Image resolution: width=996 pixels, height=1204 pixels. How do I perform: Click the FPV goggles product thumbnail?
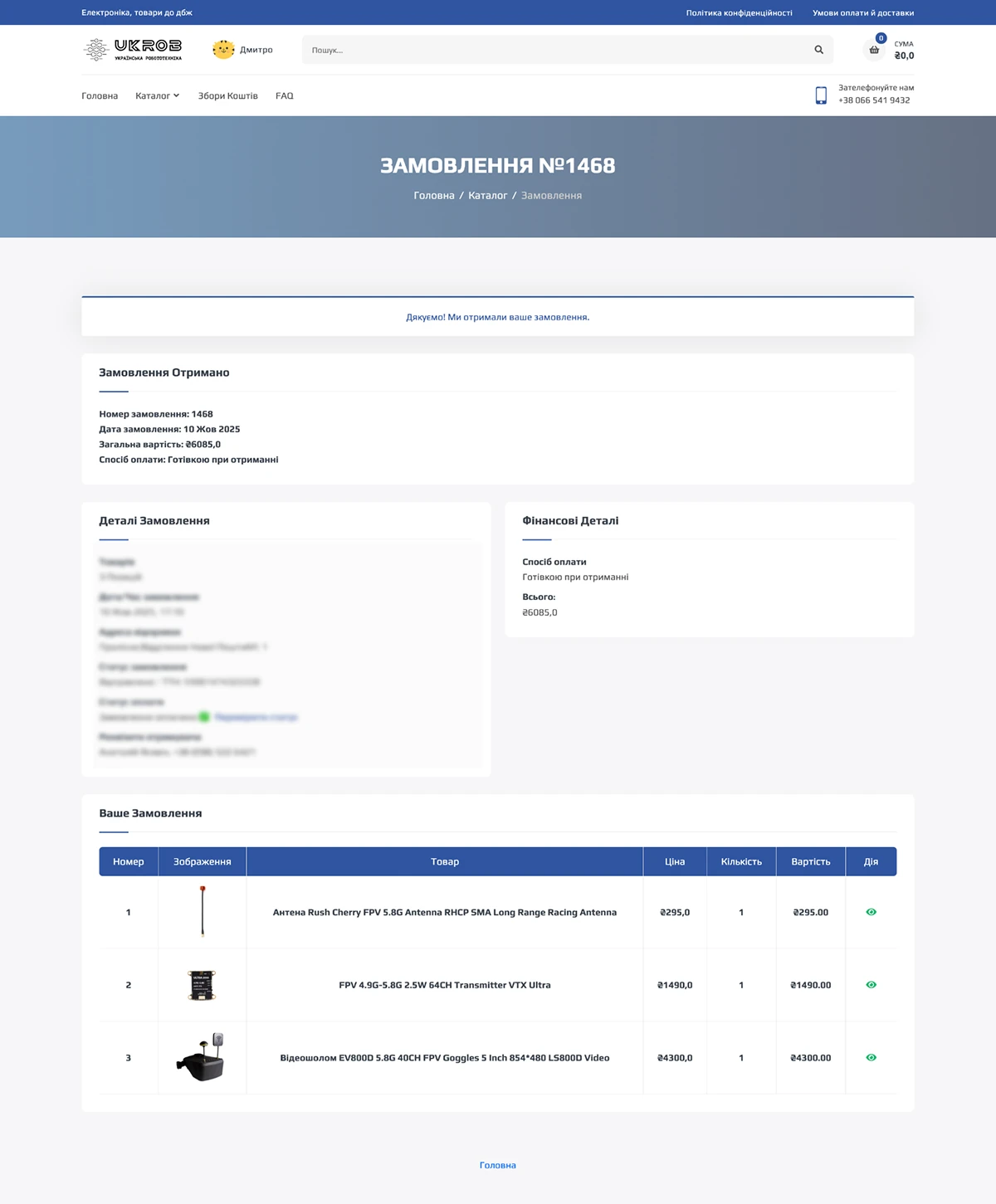(202, 1058)
